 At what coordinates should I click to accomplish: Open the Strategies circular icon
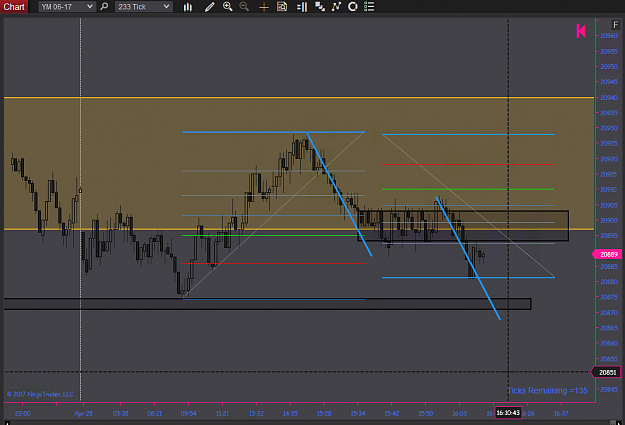pyautogui.click(x=353, y=6)
